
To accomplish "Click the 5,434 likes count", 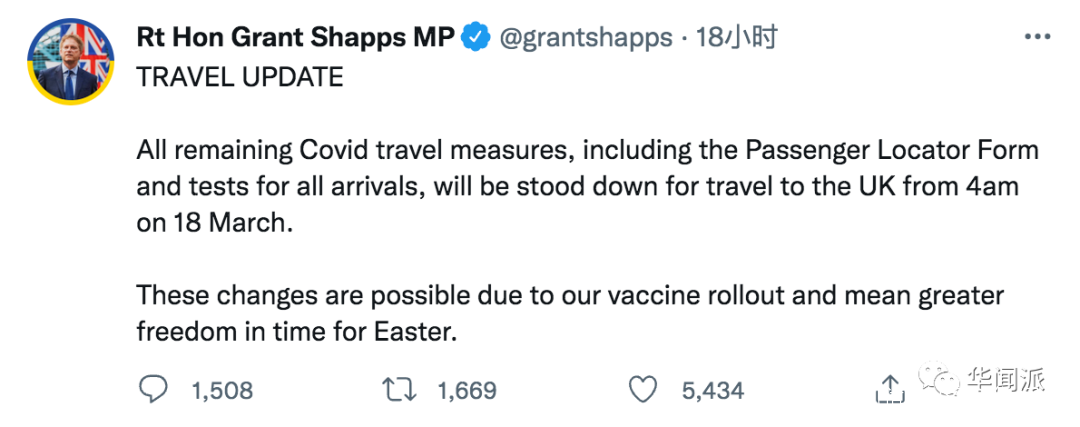I will [712, 390].
